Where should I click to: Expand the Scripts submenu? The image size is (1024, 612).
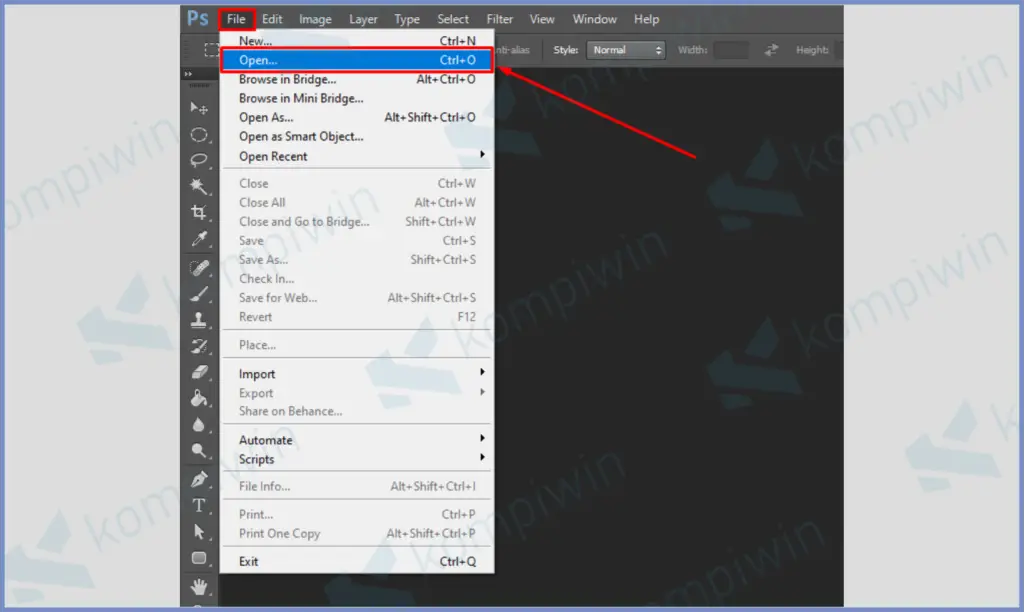(357, 459)
